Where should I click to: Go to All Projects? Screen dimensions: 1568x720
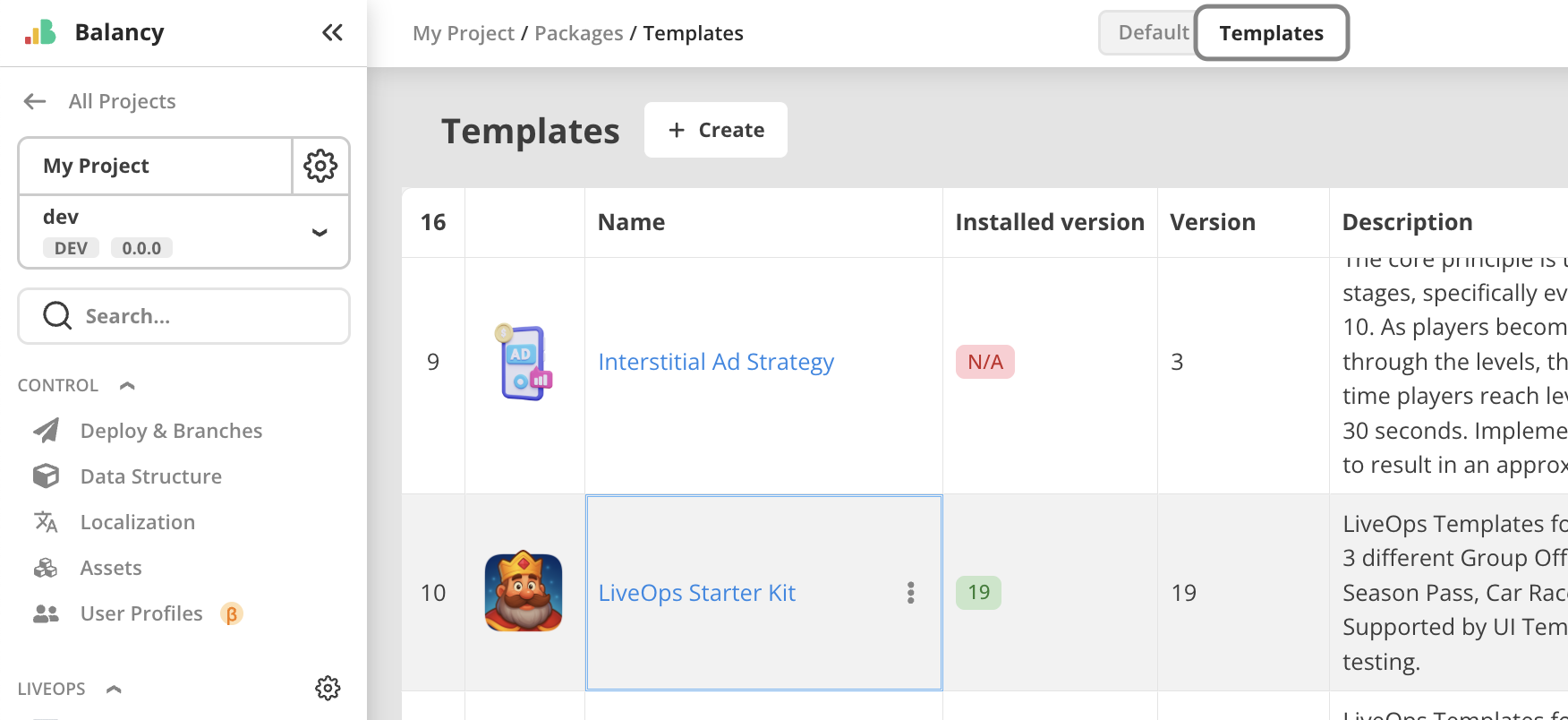[x=122, y=101]
